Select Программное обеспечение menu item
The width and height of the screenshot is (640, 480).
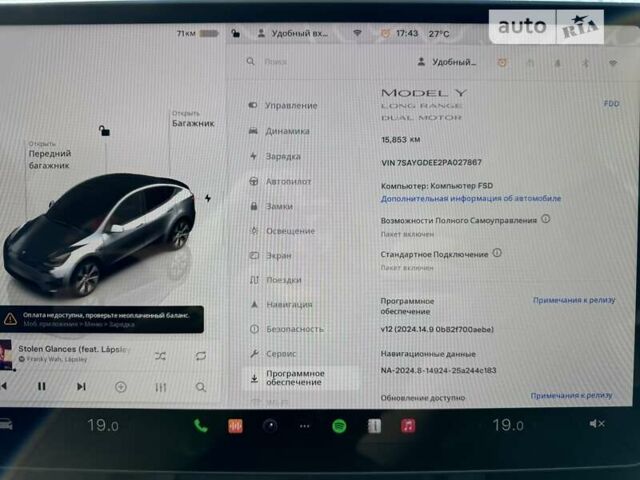click(x=302, y=378)
